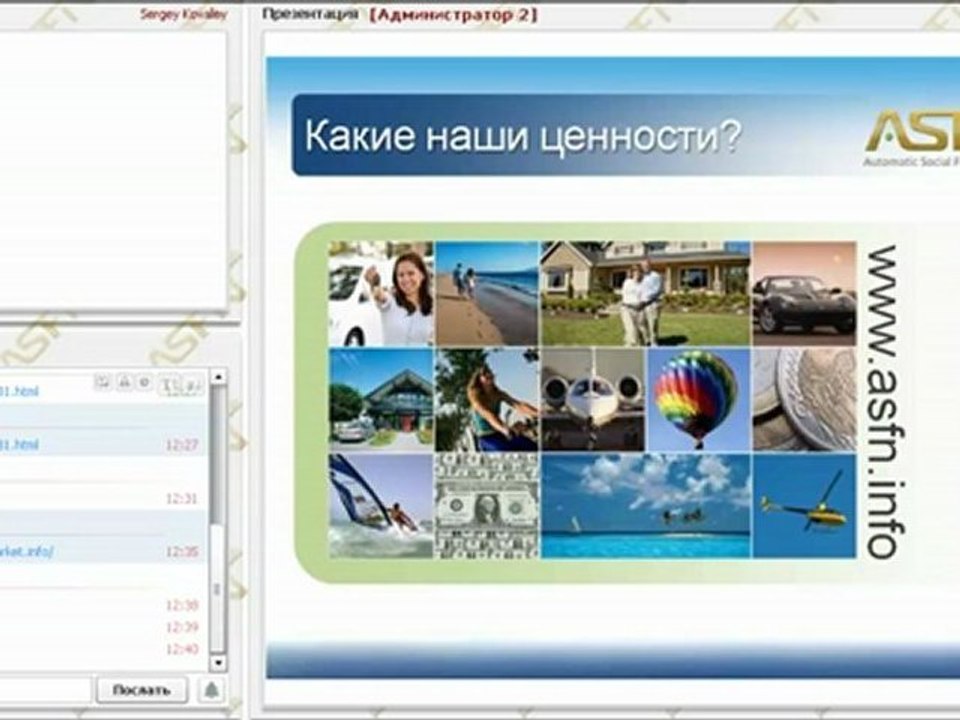Open the .info/ link posted at 12:35

point(26,552)
